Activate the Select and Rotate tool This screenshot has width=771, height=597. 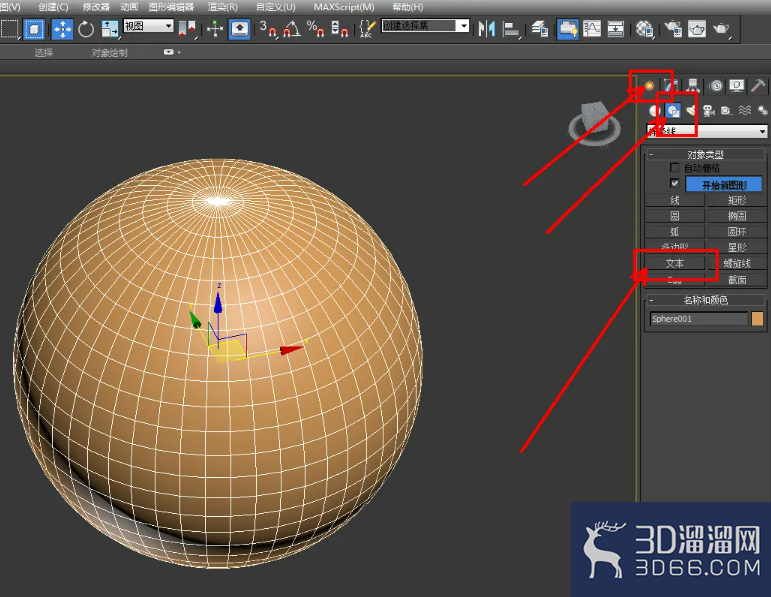(86, 29)
